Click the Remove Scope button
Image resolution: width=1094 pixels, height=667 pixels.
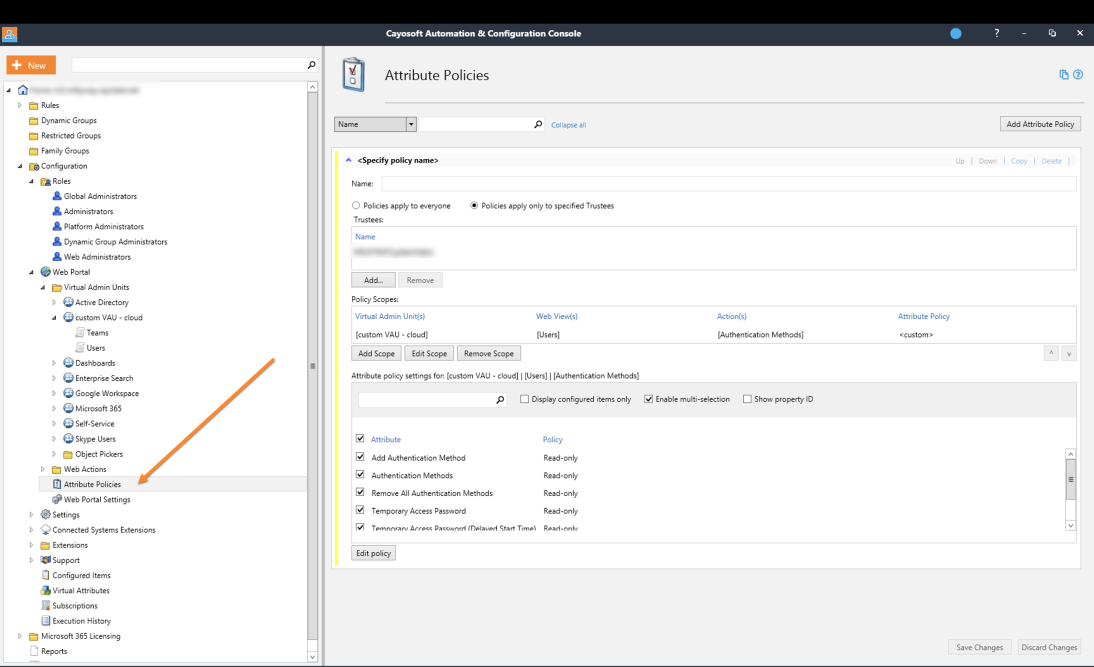click(x=488, y=354)
